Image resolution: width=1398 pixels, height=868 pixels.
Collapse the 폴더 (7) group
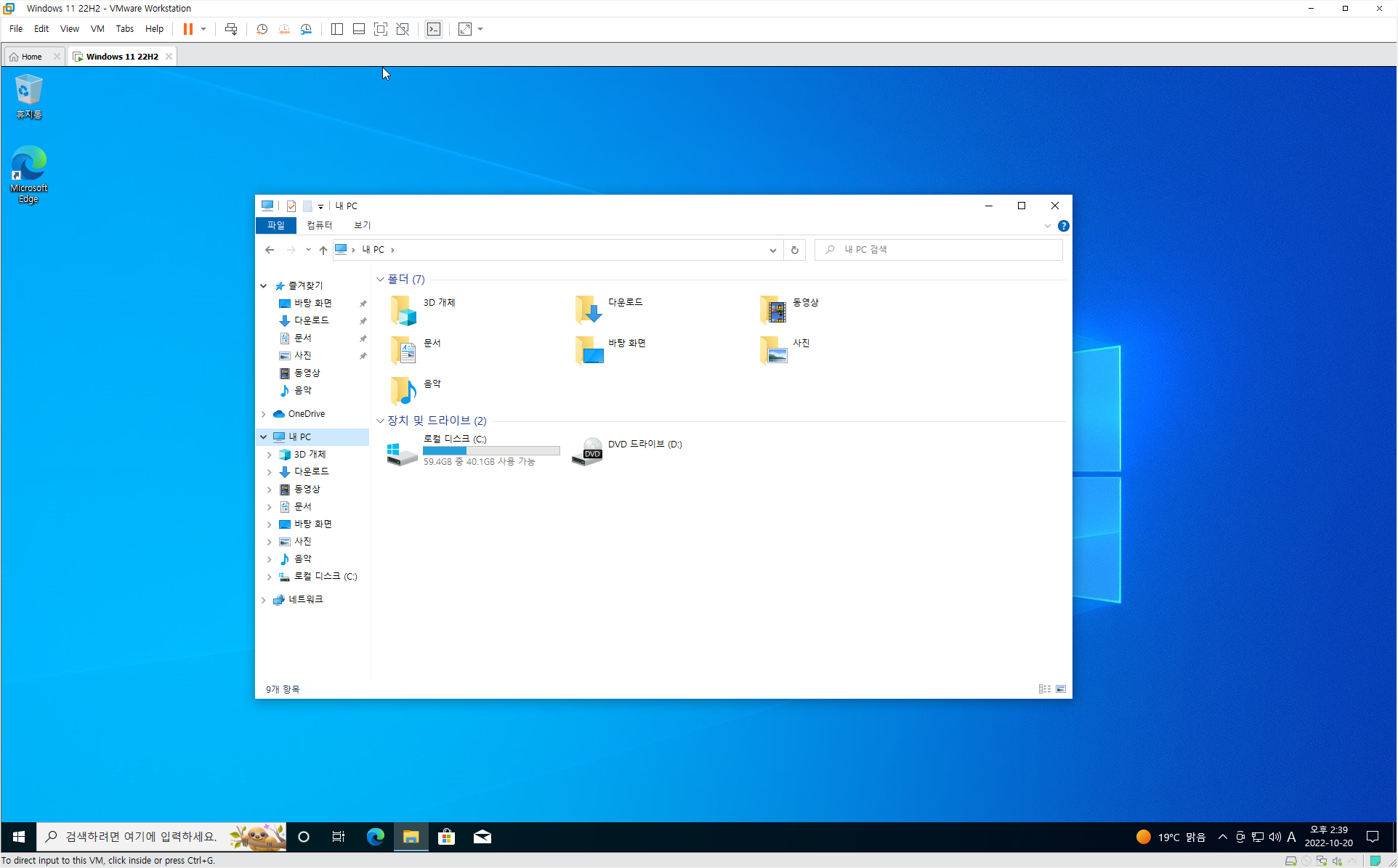380,279
